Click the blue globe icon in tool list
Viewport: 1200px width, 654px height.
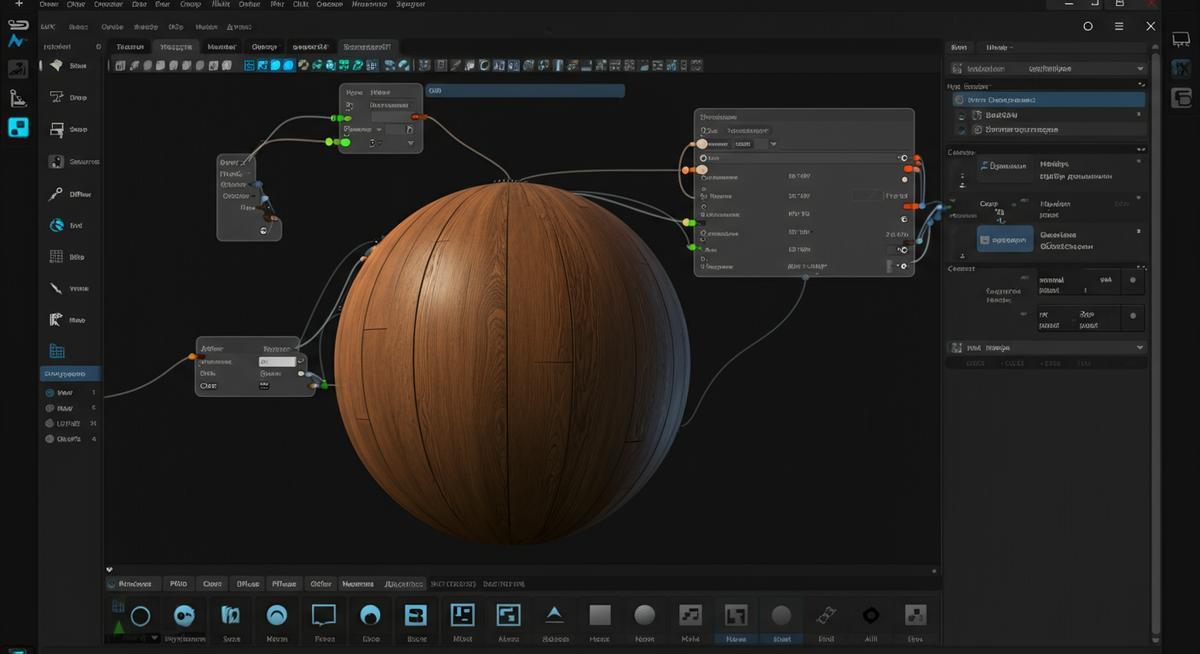56,225
